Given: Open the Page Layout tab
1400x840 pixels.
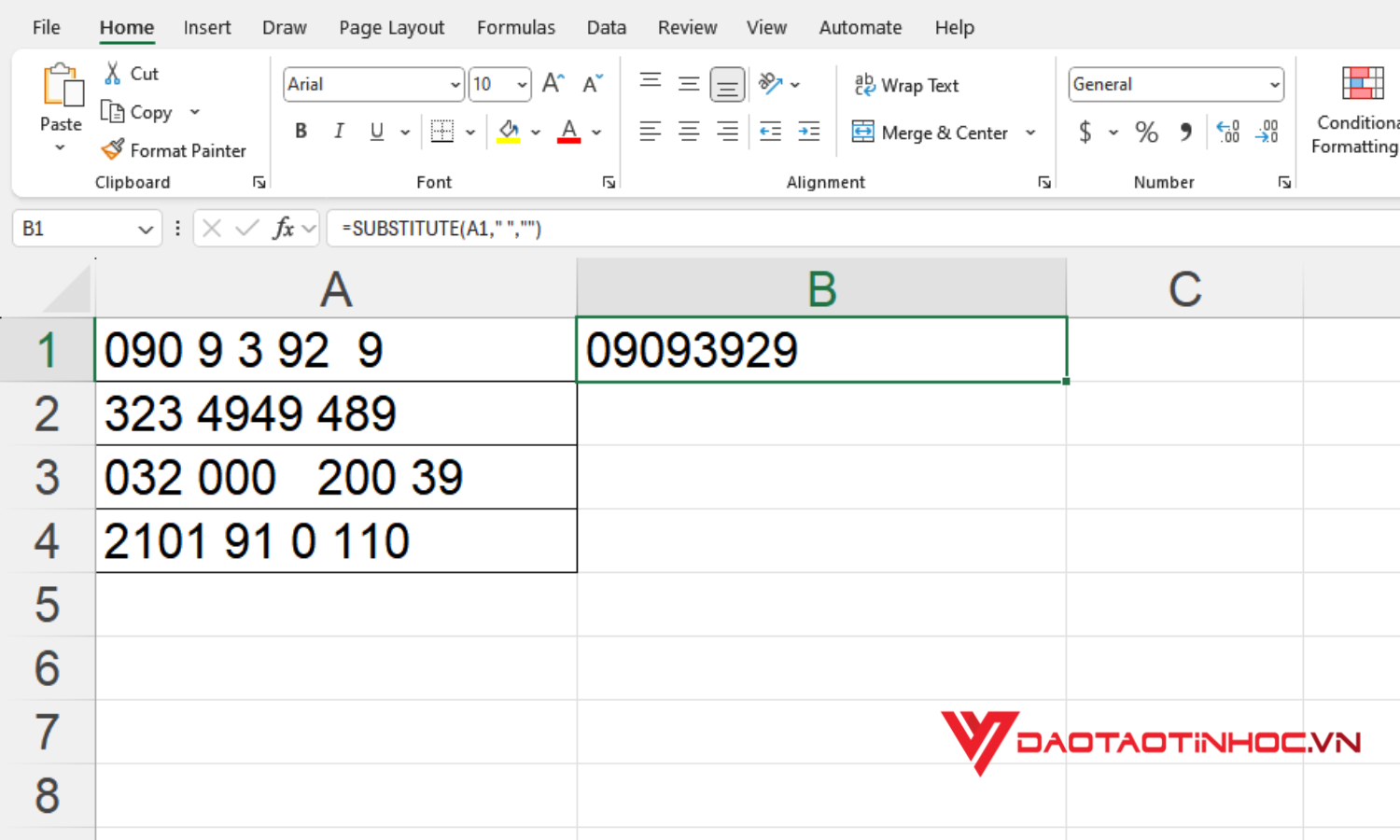Looking at the screenshot, I should click(x=392, y=28).
